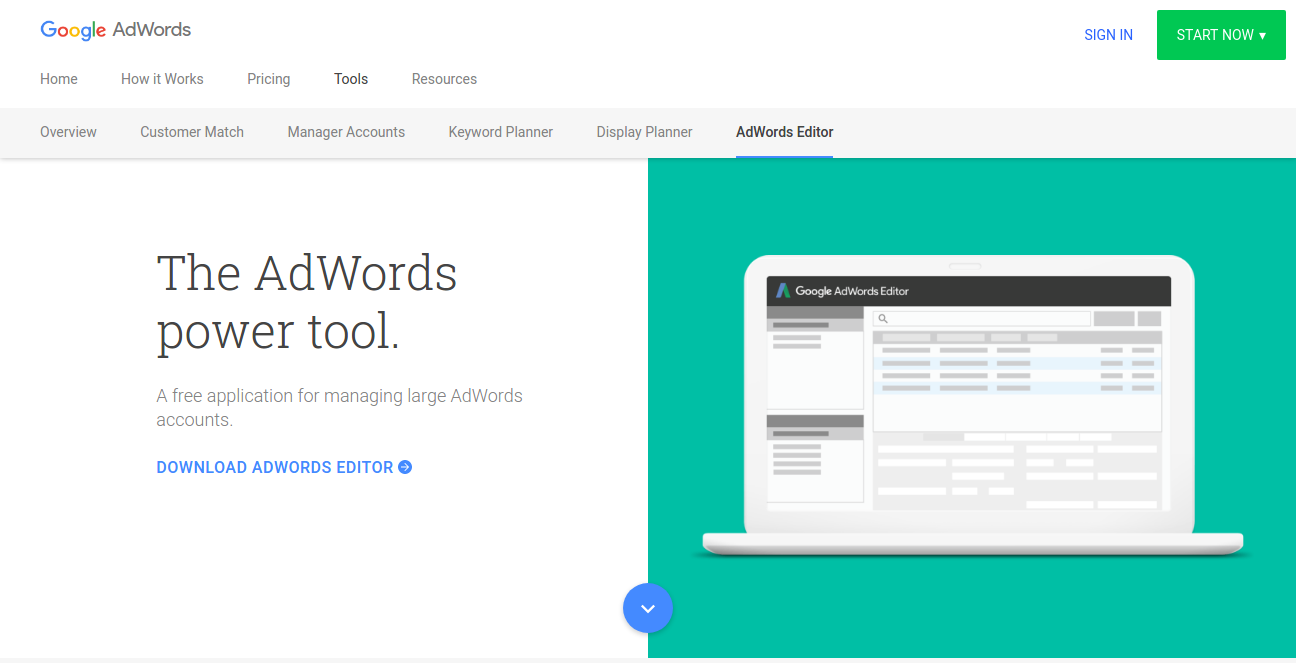Select the AdWords Editor tab
Screen dimensions: 1296x663
click(x=785, y=132)
